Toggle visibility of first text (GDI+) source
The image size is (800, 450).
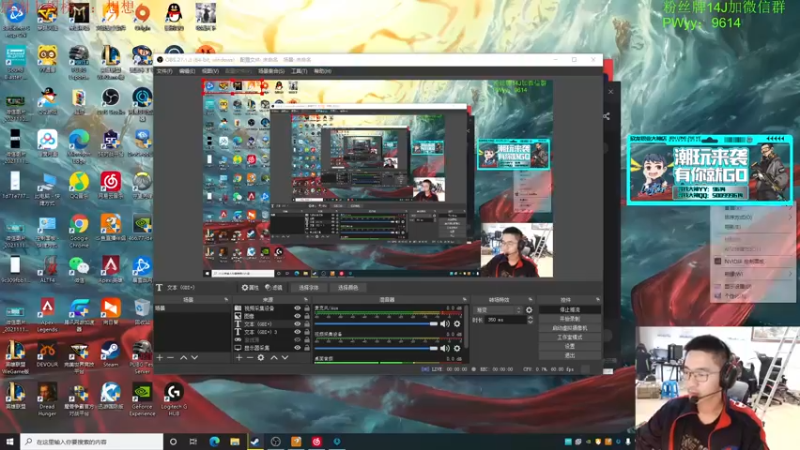coord(297,324)
